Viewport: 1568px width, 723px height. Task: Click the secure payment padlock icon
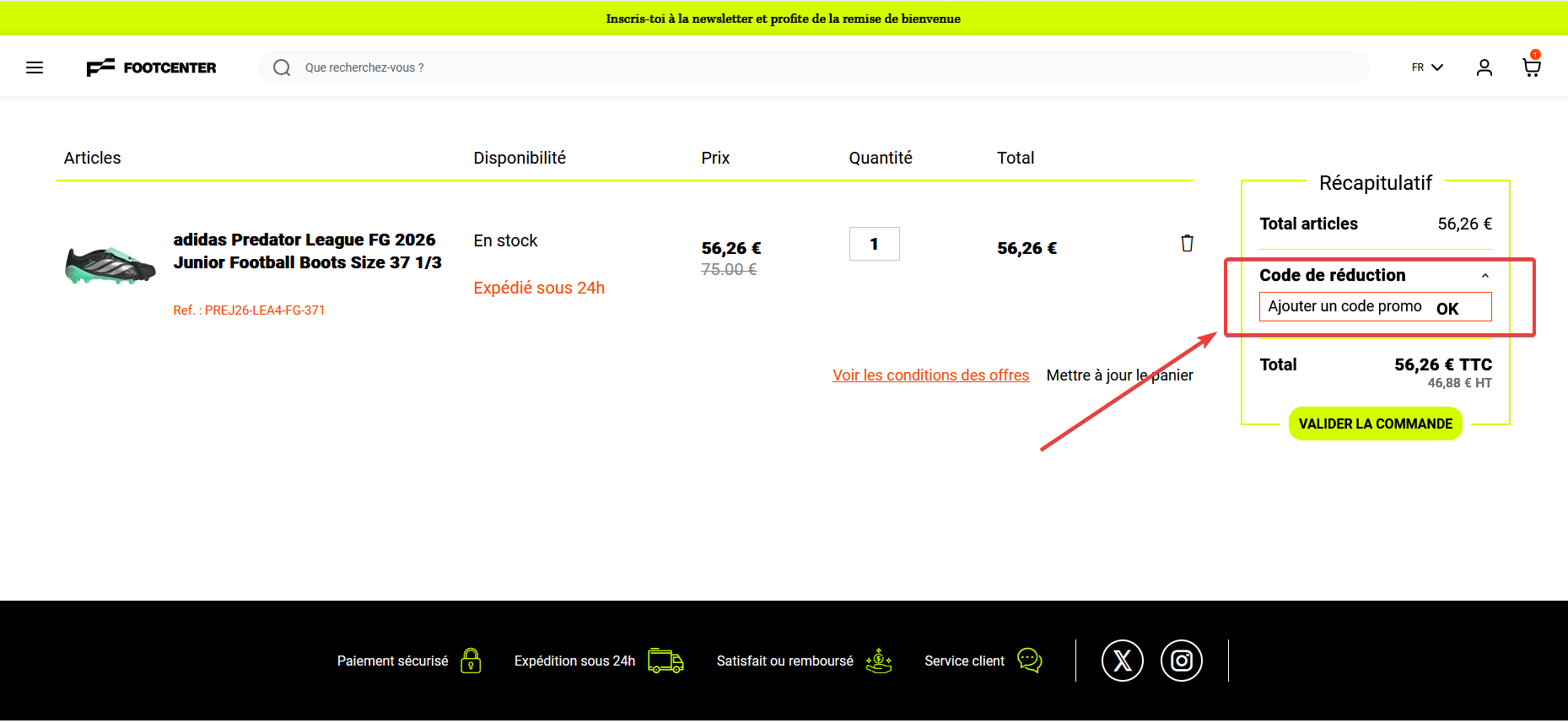pyautogui.click(x=471, y=661)
